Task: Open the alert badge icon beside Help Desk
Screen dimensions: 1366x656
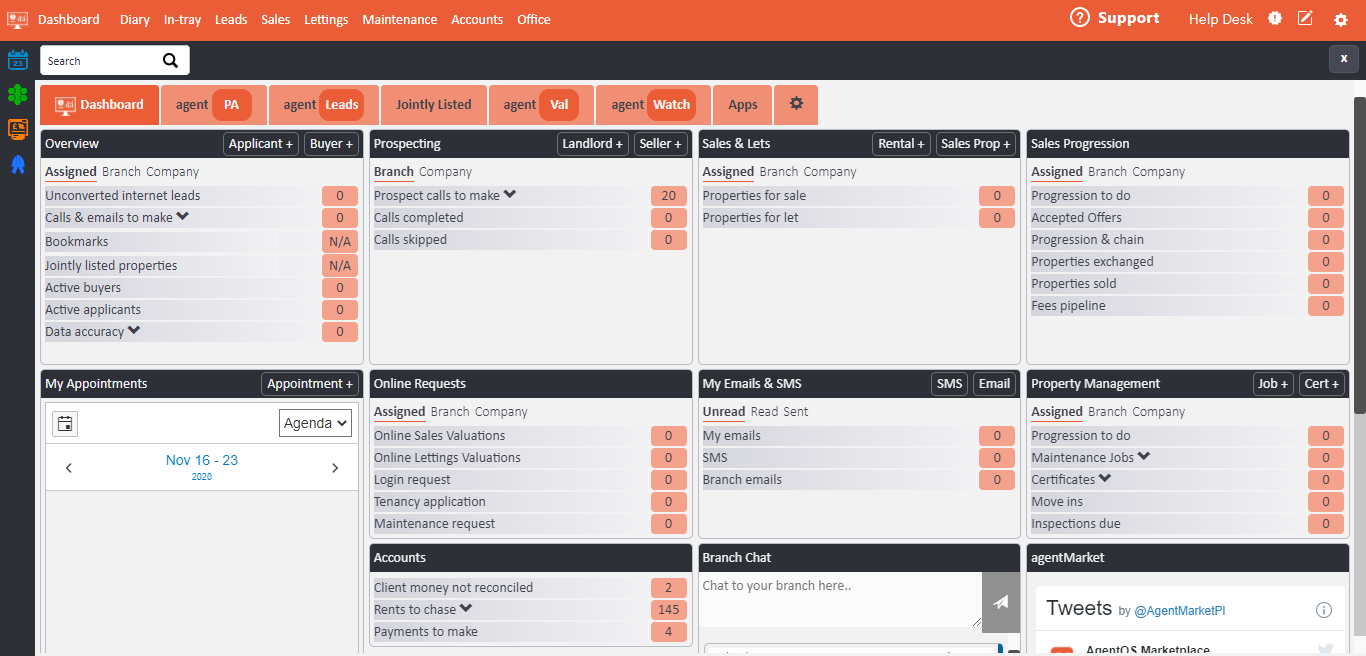Action: tap(1275, 19)
